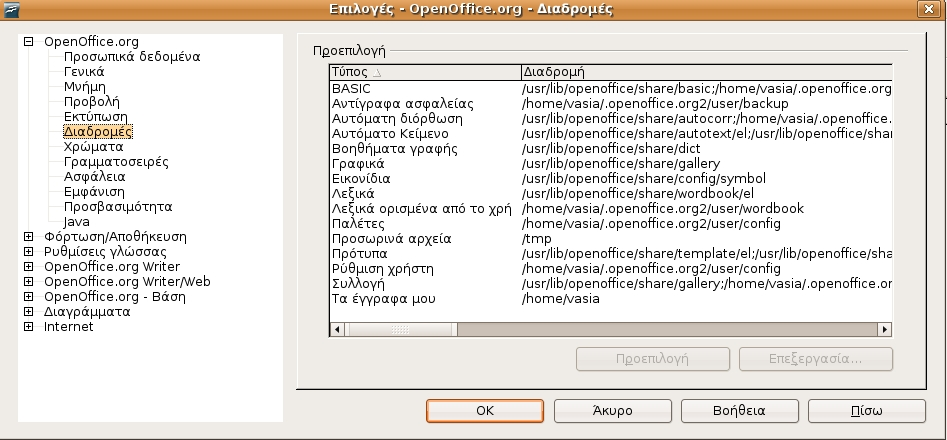
Task: Open the Μνήμη settings page
Action: click(85, 87)
